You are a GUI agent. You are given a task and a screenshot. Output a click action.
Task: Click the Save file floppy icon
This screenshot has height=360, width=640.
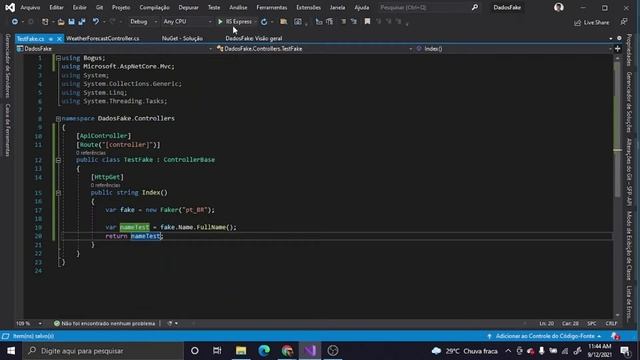(x=71, y=22)
